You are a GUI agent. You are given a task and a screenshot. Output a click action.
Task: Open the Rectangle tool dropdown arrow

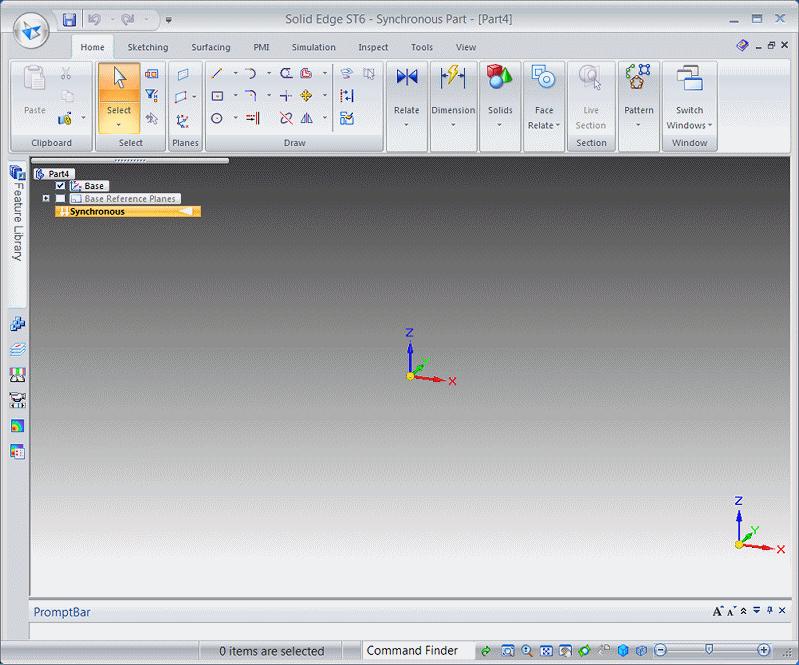(x=235, y=95)
